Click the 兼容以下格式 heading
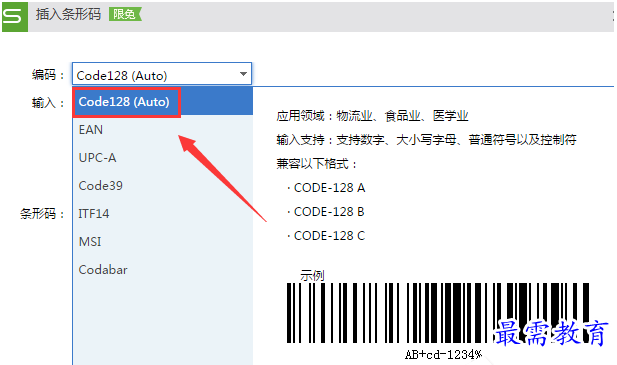 pos(317,164)
